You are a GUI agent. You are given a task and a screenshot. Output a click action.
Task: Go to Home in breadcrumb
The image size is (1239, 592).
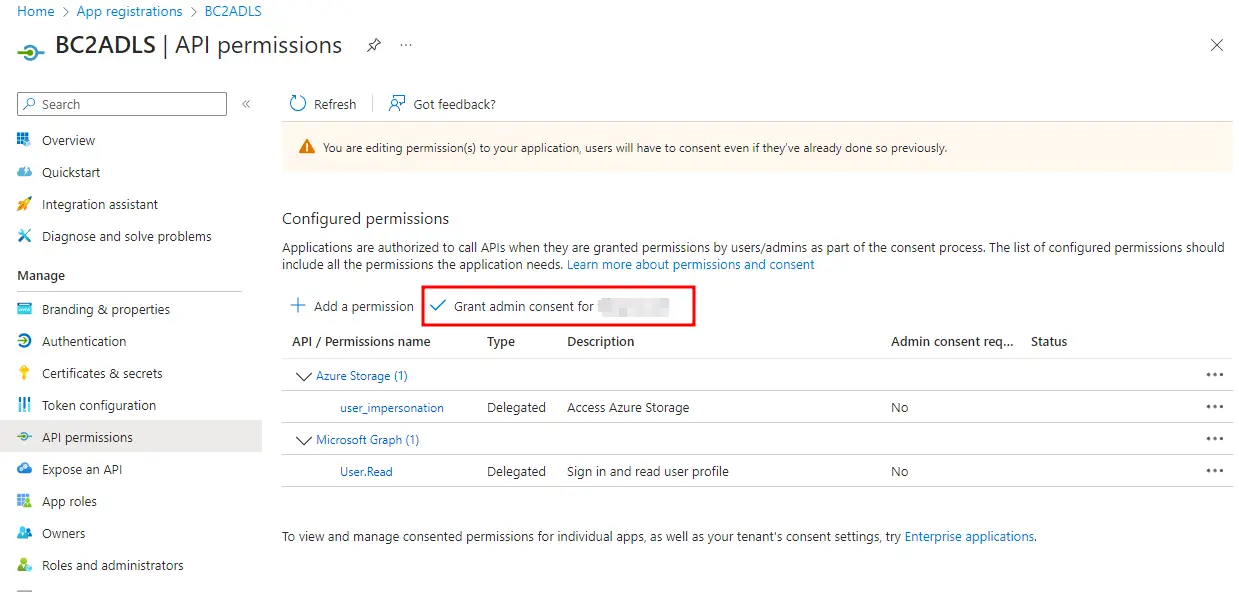36,11
